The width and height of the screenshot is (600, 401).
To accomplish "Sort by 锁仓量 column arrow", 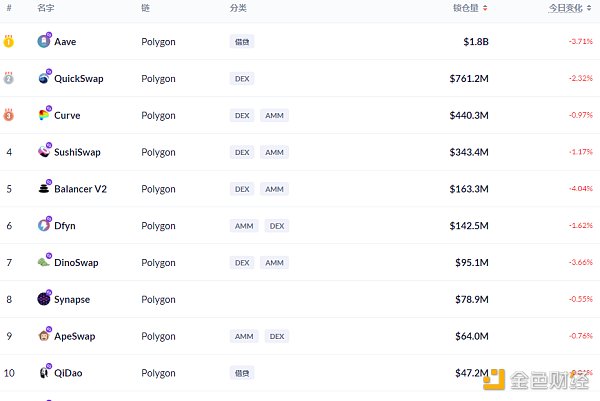I will tap(486, 8).
